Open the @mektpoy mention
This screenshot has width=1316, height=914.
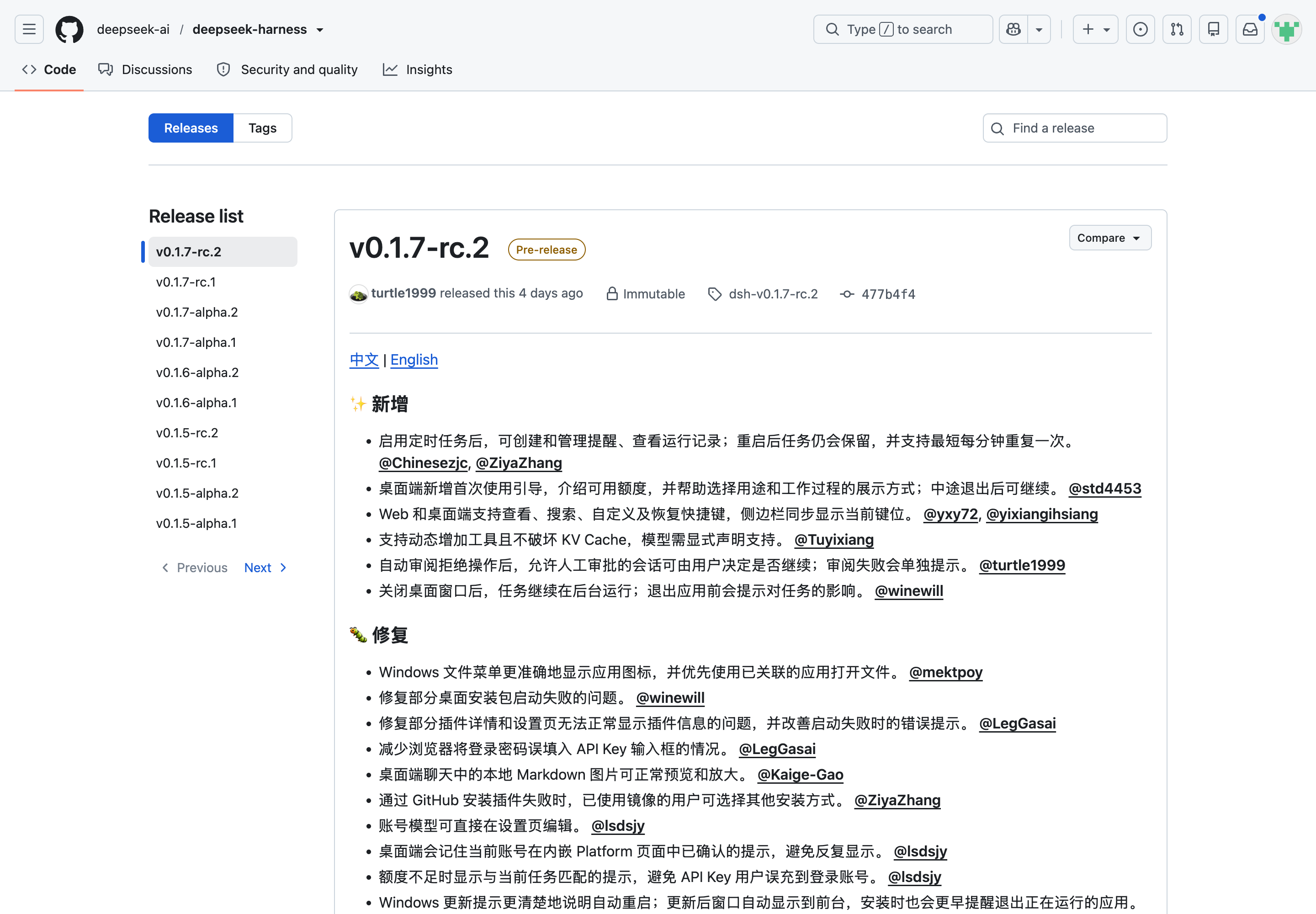pos(945,672)
